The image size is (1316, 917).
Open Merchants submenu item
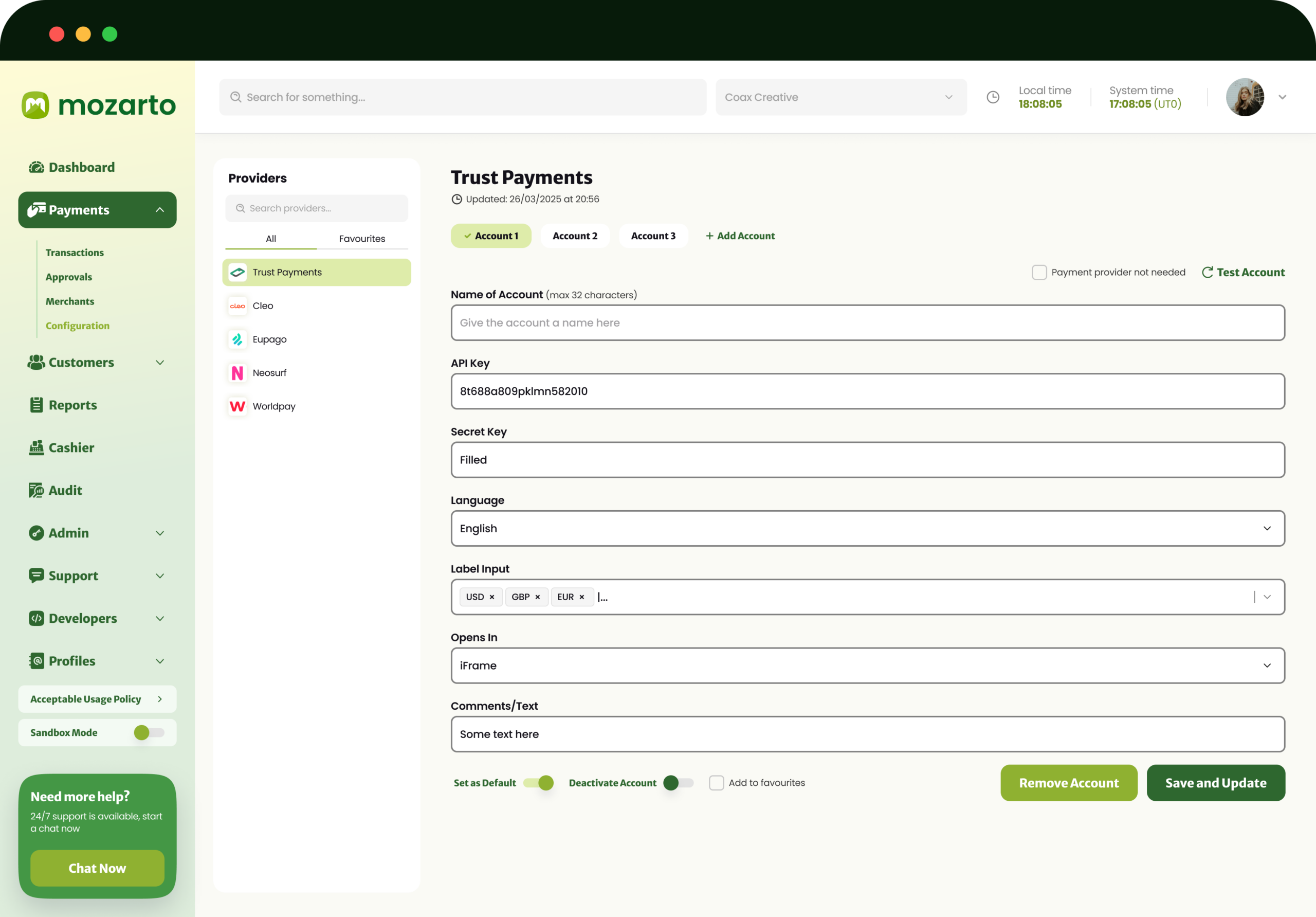coord(70,301)
